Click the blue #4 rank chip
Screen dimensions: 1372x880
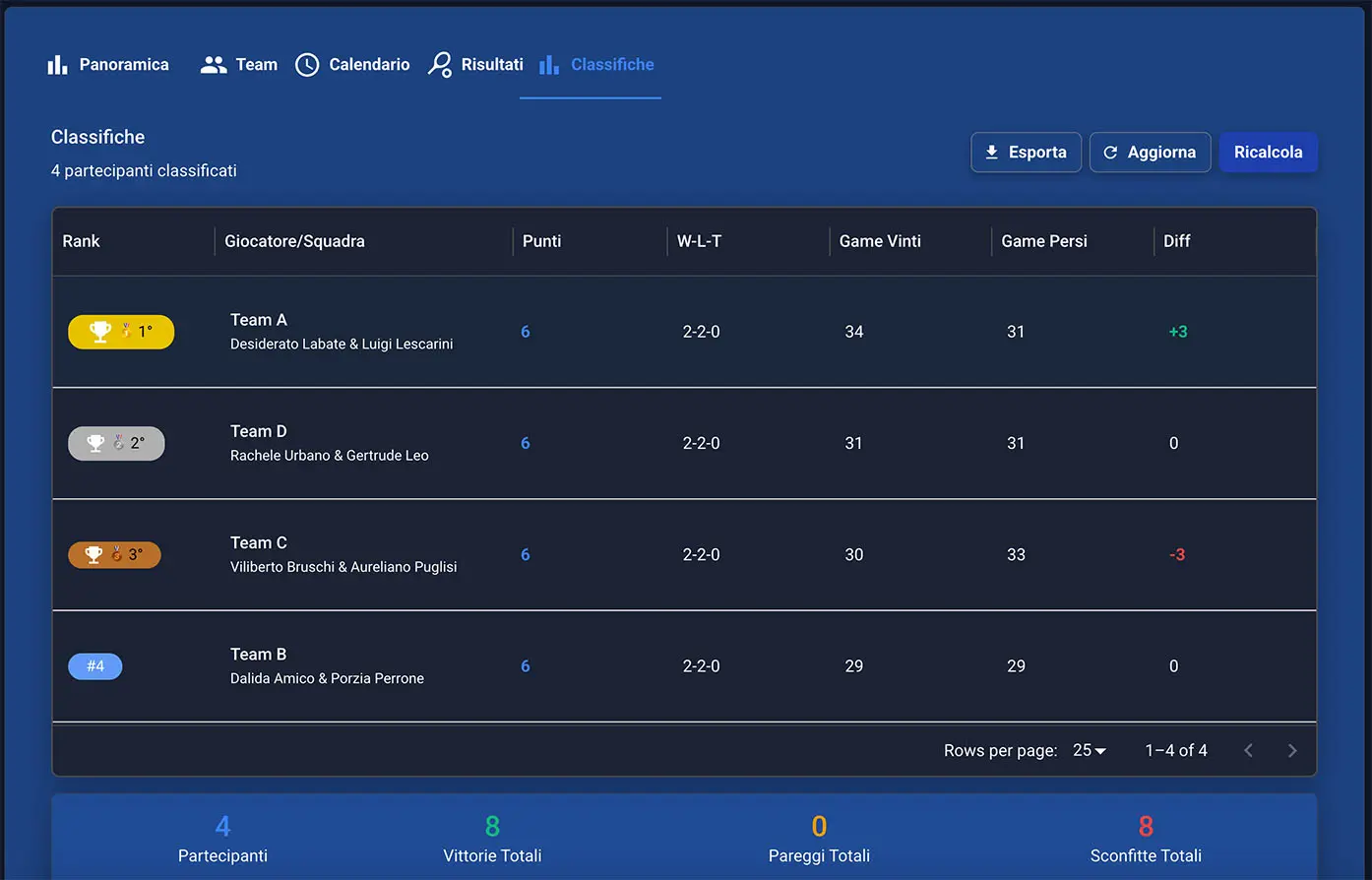point(95,666)
